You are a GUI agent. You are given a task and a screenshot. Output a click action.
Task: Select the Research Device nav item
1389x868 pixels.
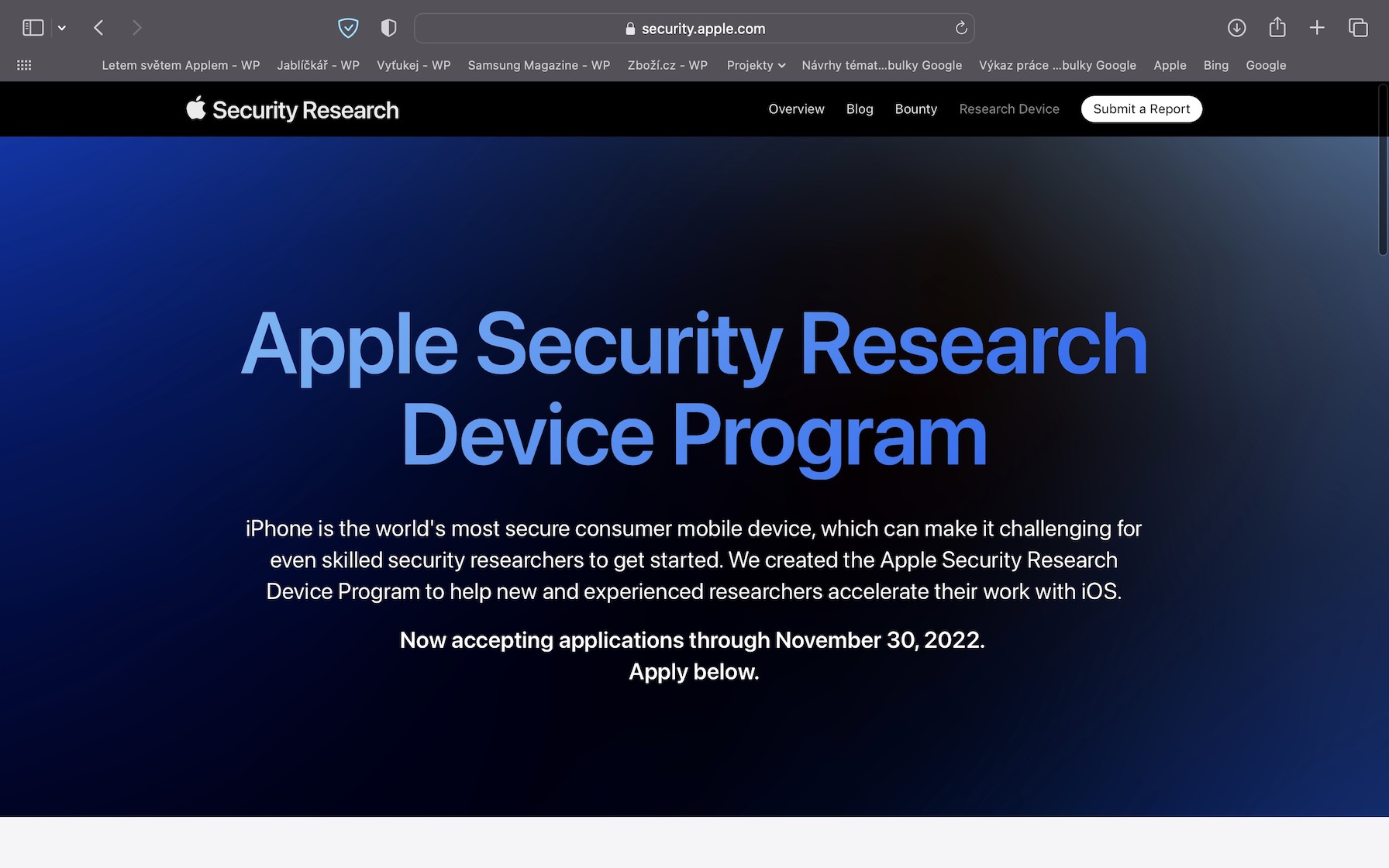coord(1008,109)
